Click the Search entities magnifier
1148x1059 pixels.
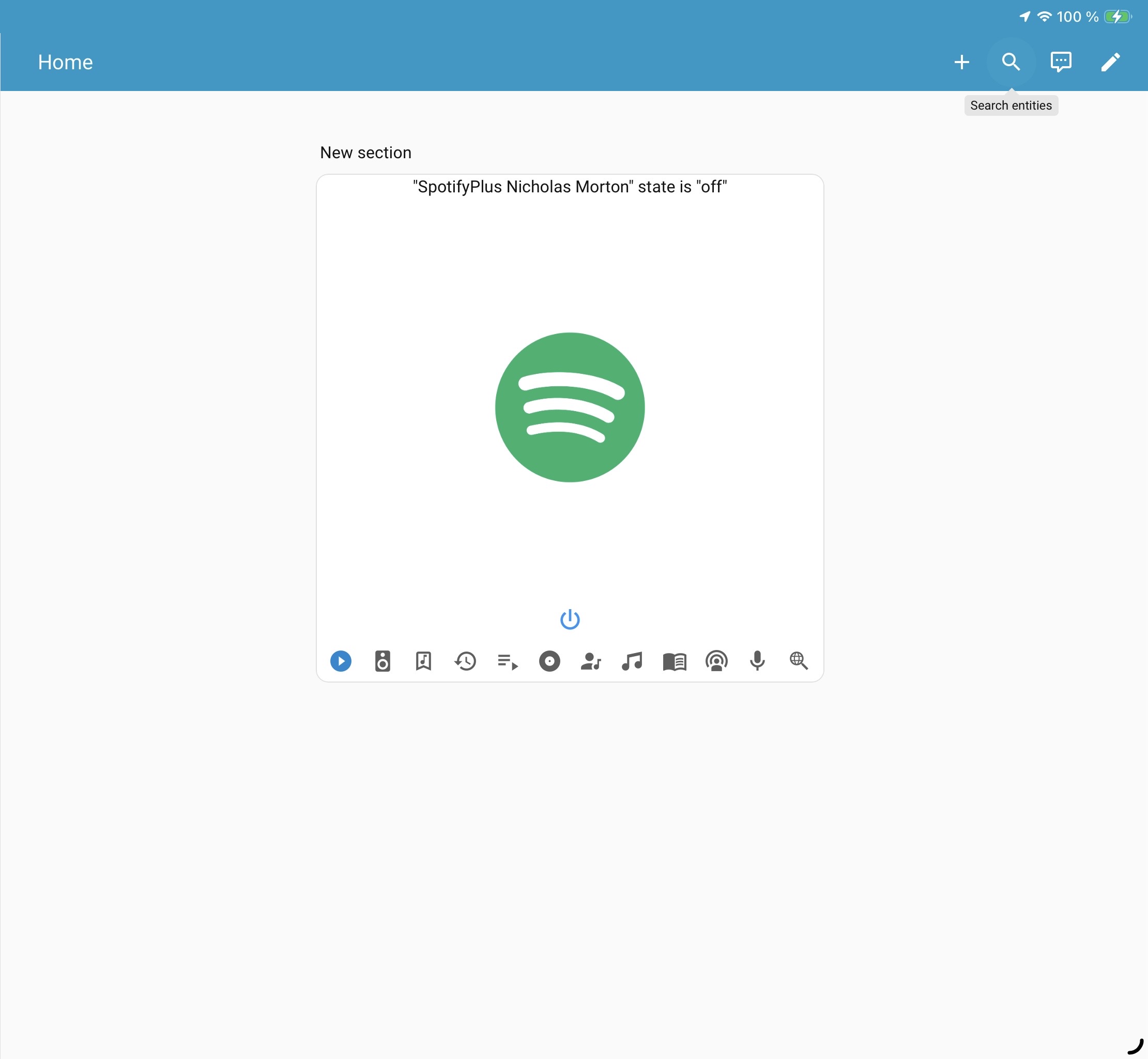tap(1011, 62)
